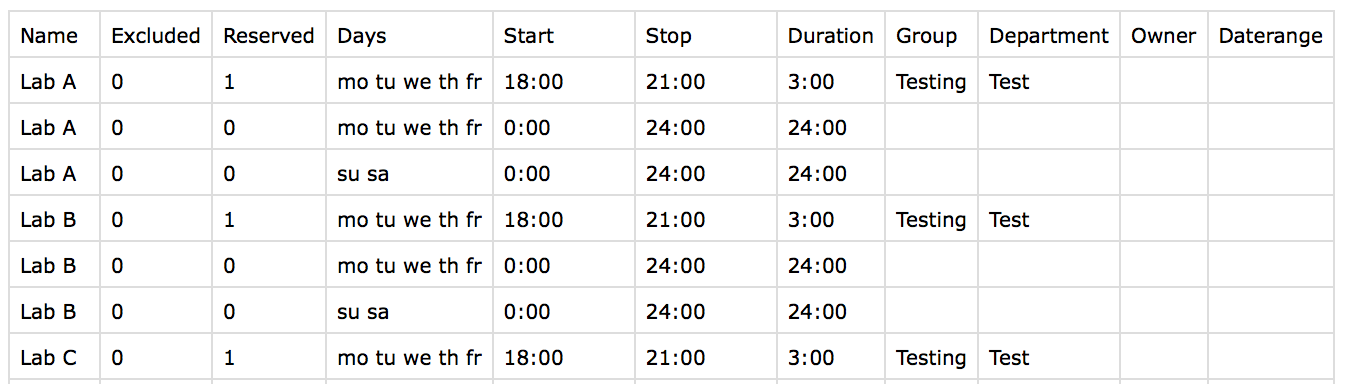The height and width of the screenshot is (384, 1346).
Task: Click the Days column header
Action: coord(410,35)
